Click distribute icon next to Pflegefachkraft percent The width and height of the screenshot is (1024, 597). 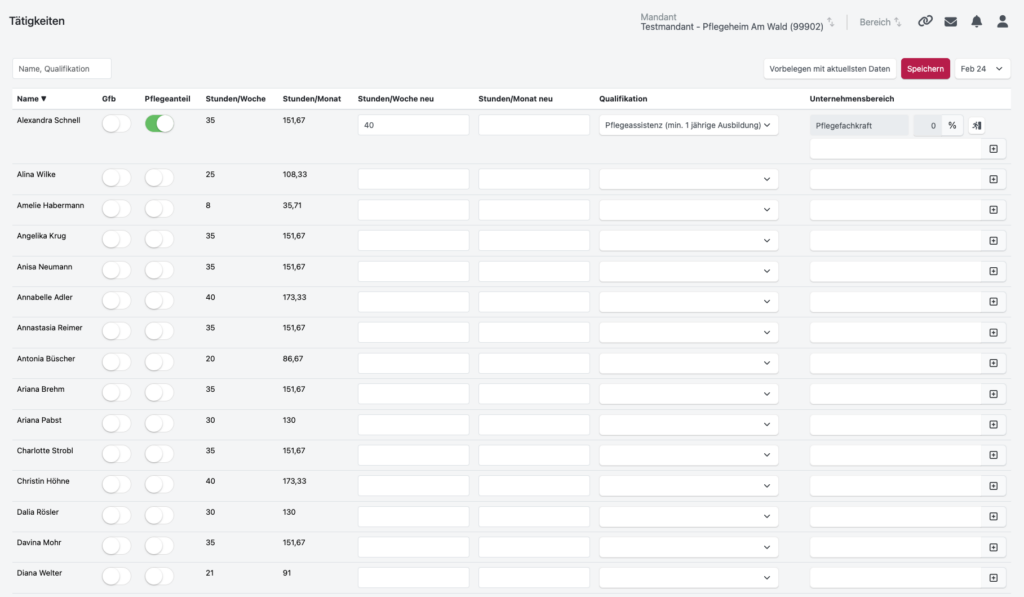tap(976, 125)
